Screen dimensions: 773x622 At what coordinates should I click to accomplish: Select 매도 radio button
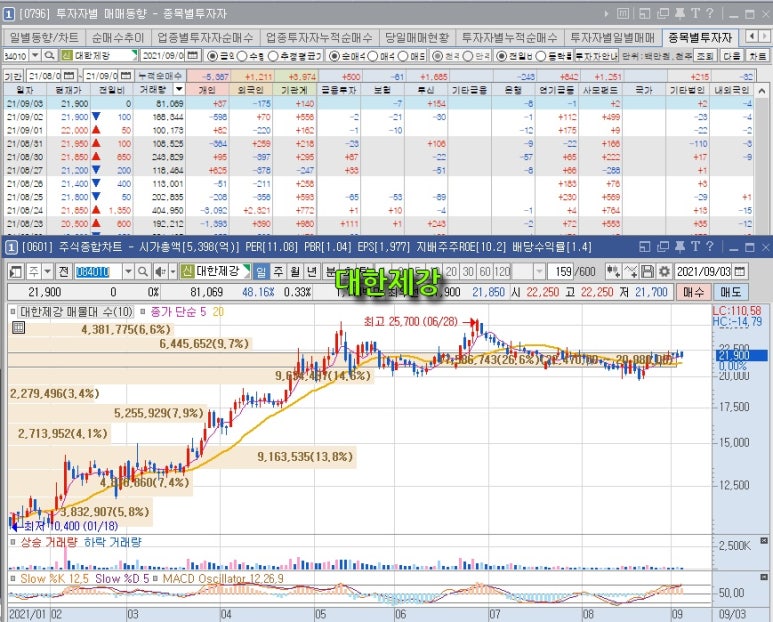[403, 56]
